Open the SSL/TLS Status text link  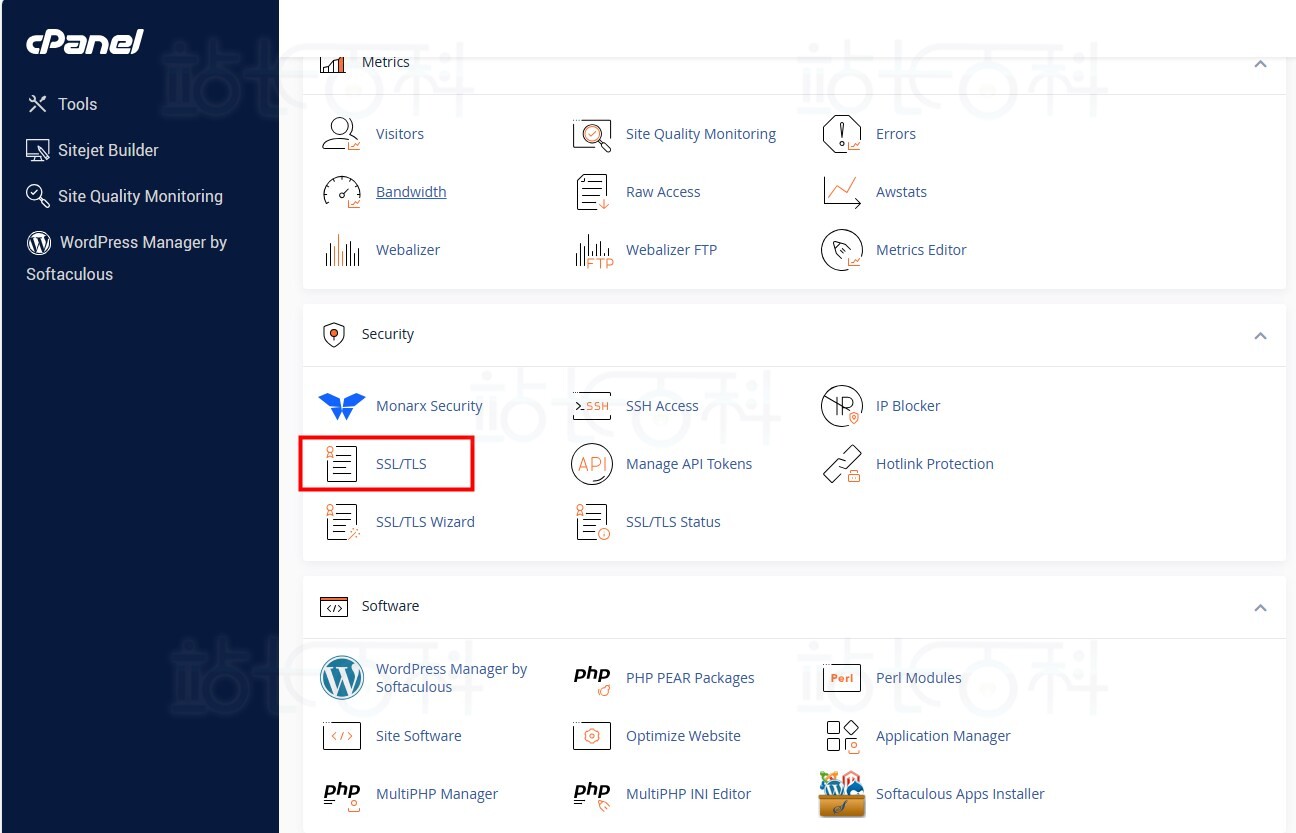click(673, 522)
